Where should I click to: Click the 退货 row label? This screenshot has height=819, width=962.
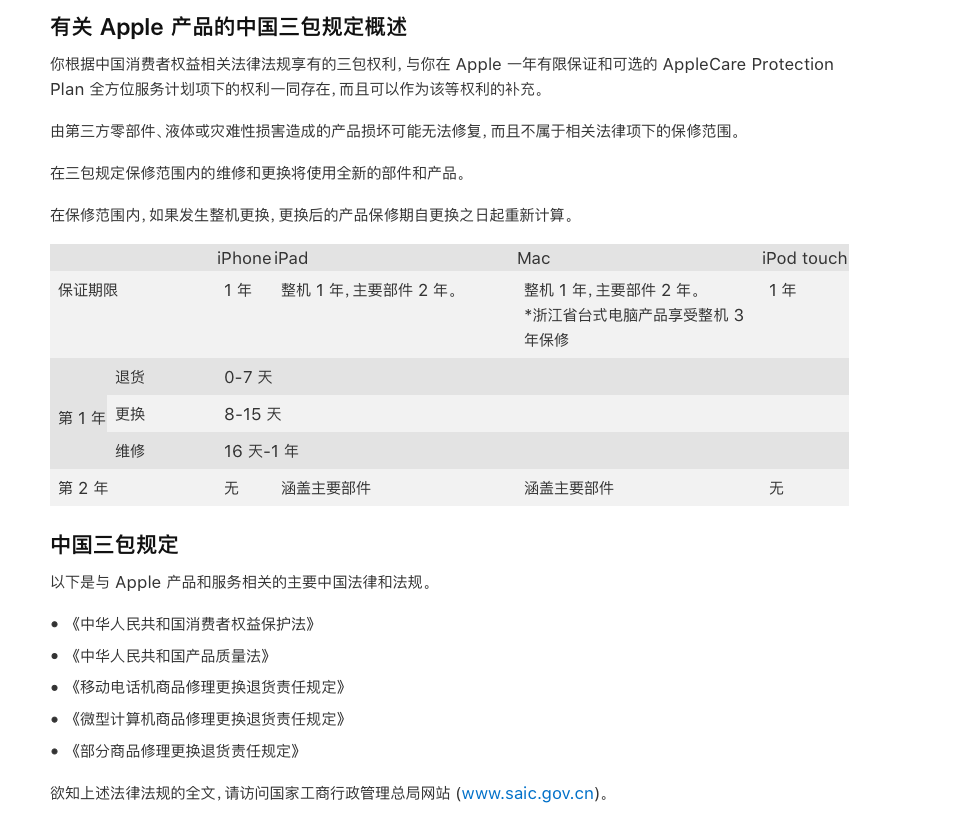[130, 377]
